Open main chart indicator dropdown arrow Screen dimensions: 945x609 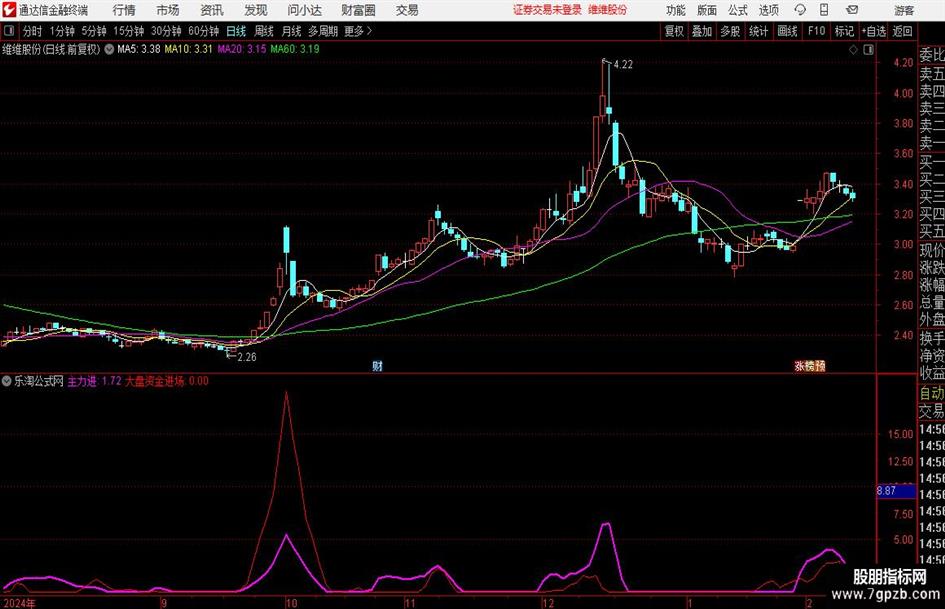click(x=109, y=49)
